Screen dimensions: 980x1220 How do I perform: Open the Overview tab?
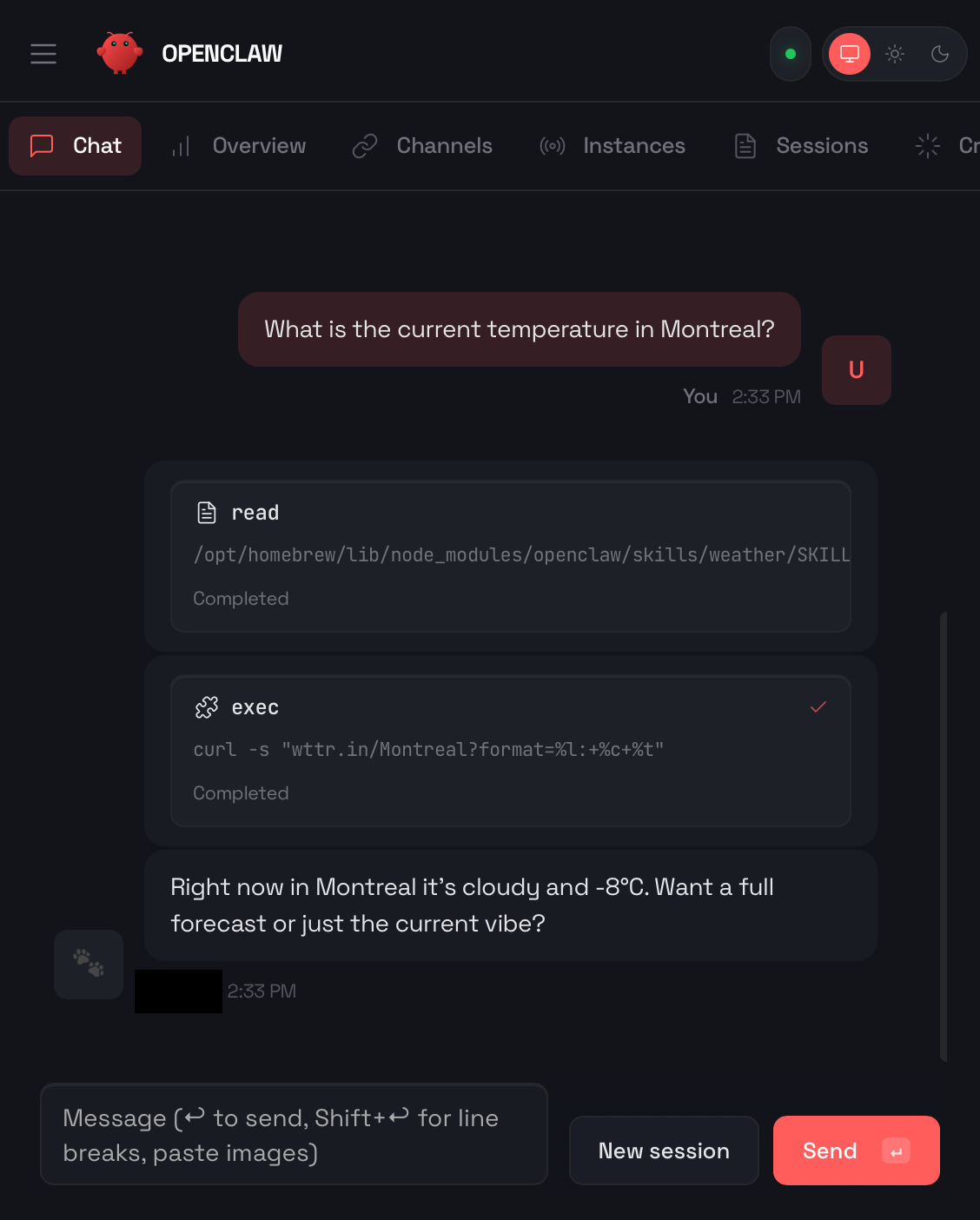(239, 146)
